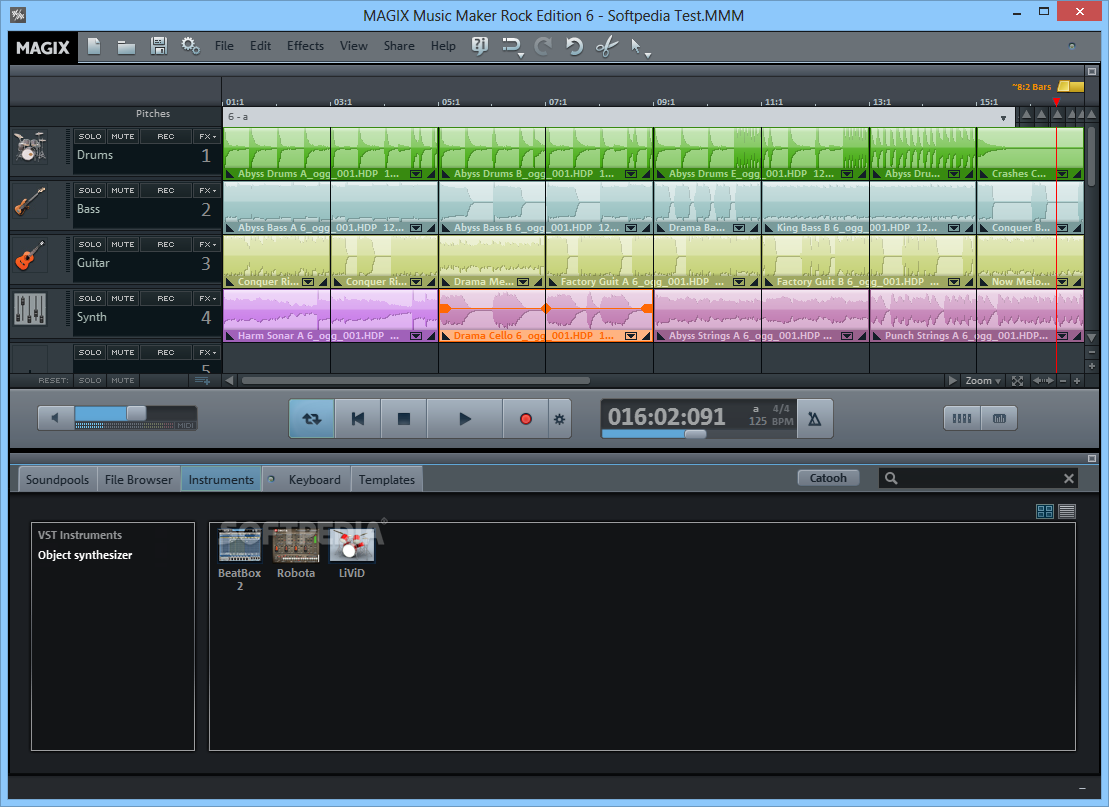Open the keyboard view button beside mixer
This screenshot has height=807, width=1109.
tap(999, 419)
